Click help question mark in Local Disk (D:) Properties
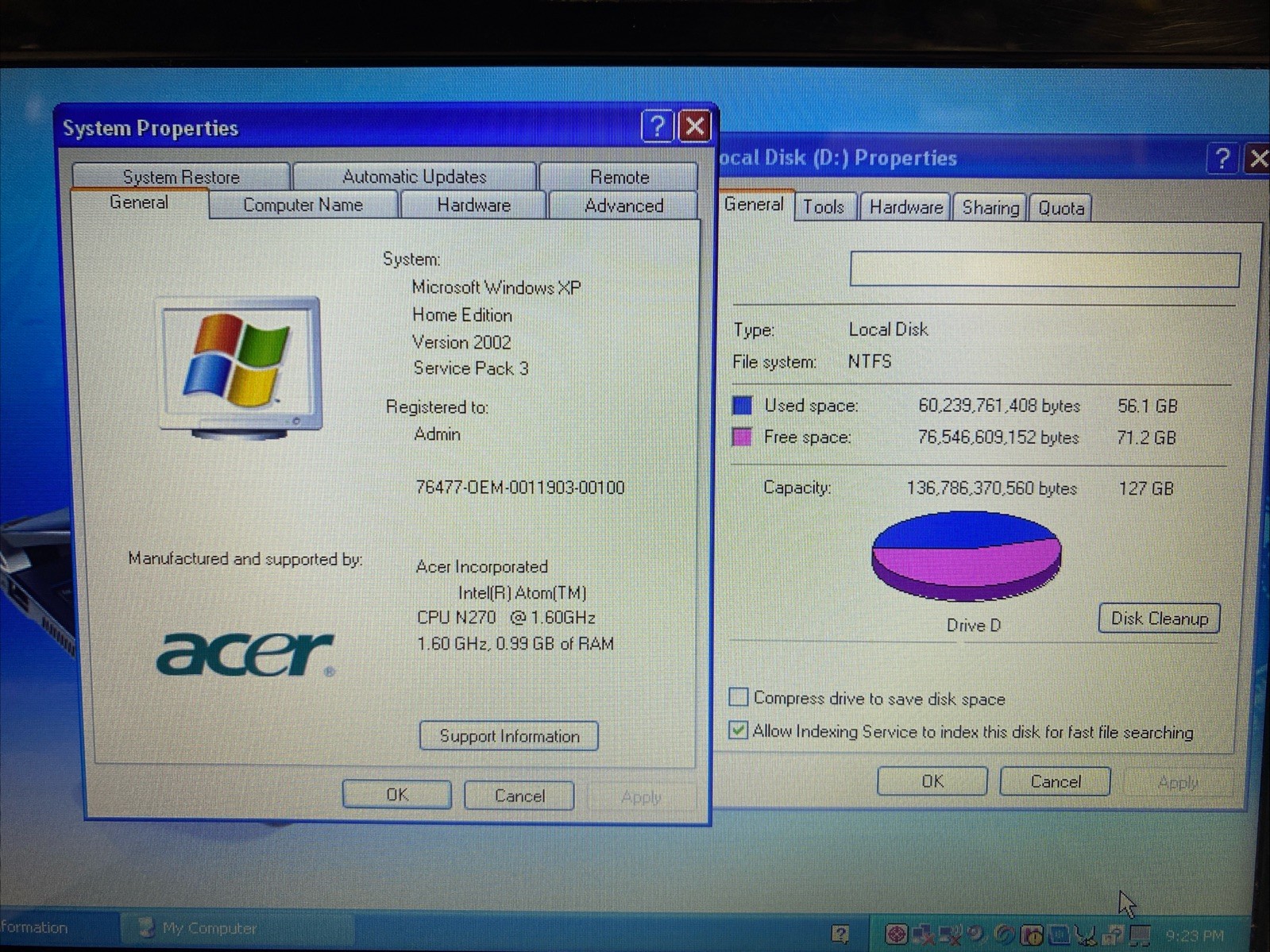 1222,159
